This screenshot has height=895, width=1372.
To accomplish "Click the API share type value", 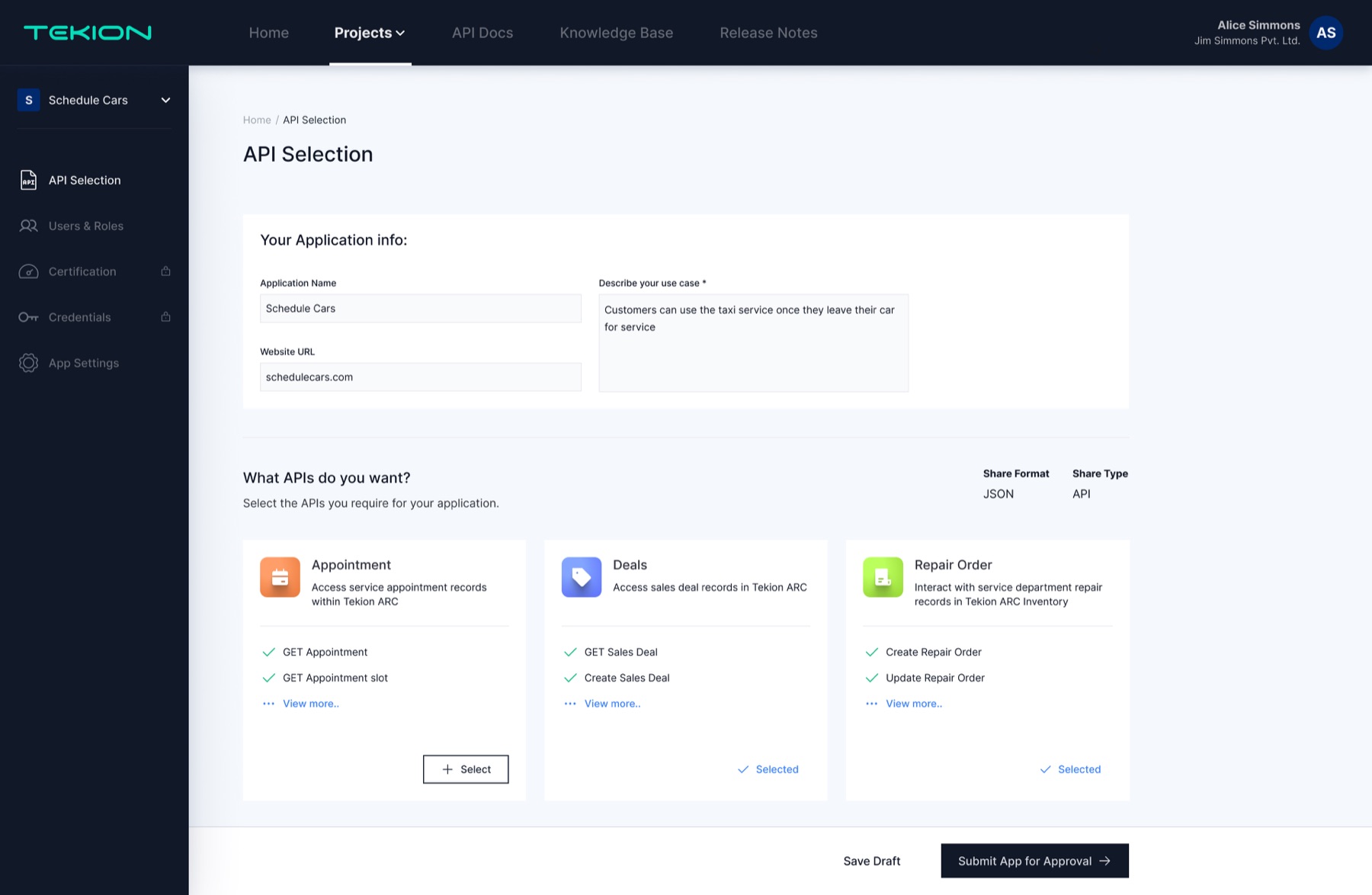I will point(1082,494).
